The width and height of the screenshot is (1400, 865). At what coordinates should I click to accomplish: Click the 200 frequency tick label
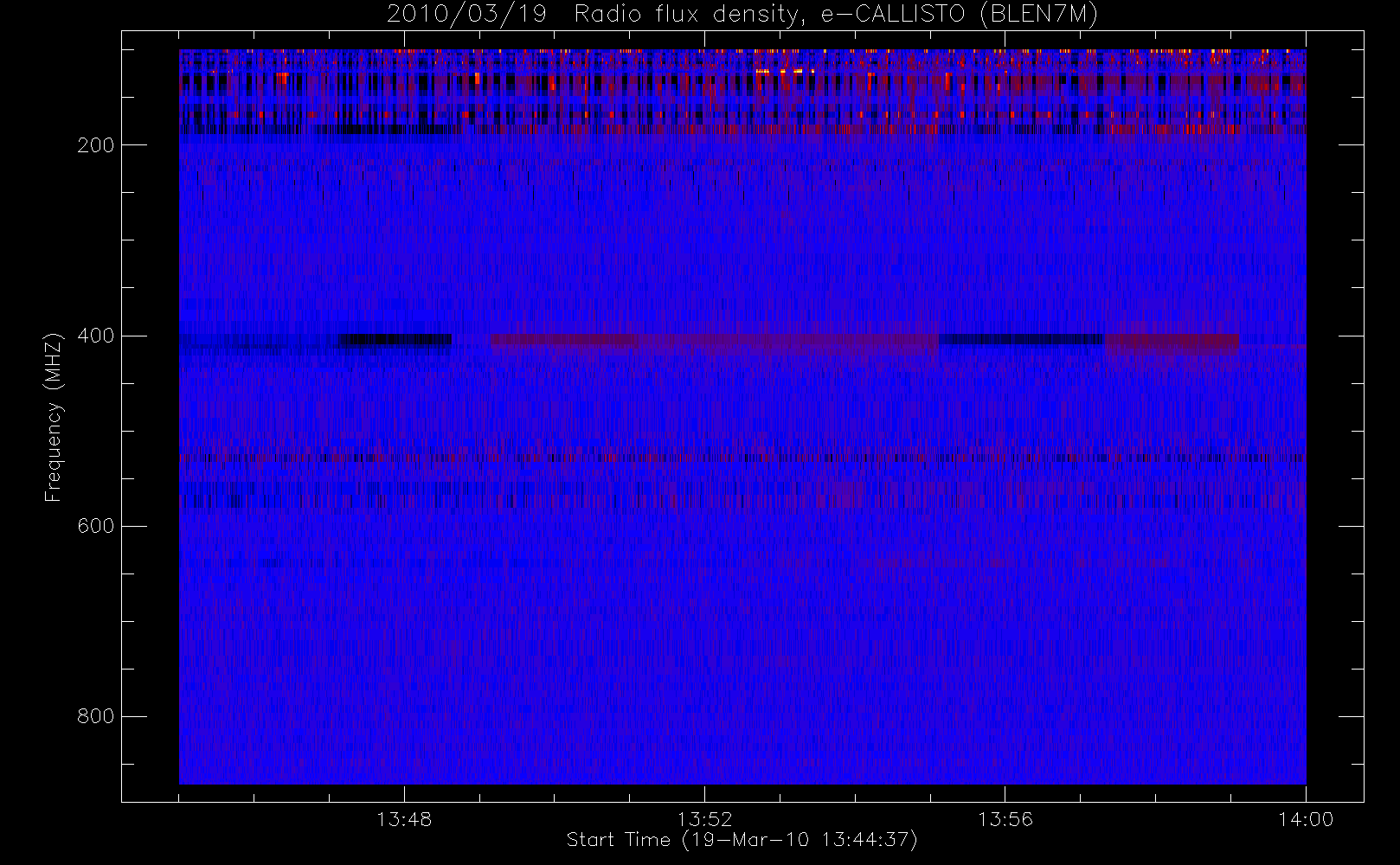pos(96,145)
